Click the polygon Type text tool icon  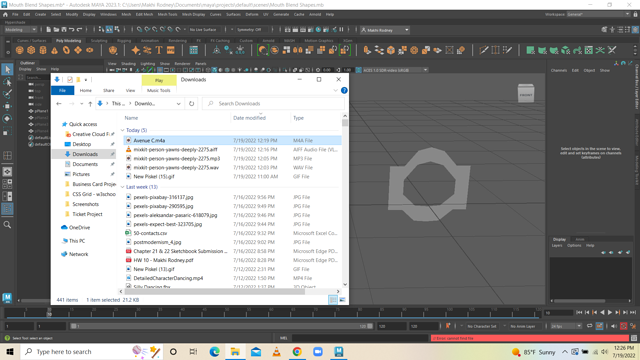click(159, 50)
